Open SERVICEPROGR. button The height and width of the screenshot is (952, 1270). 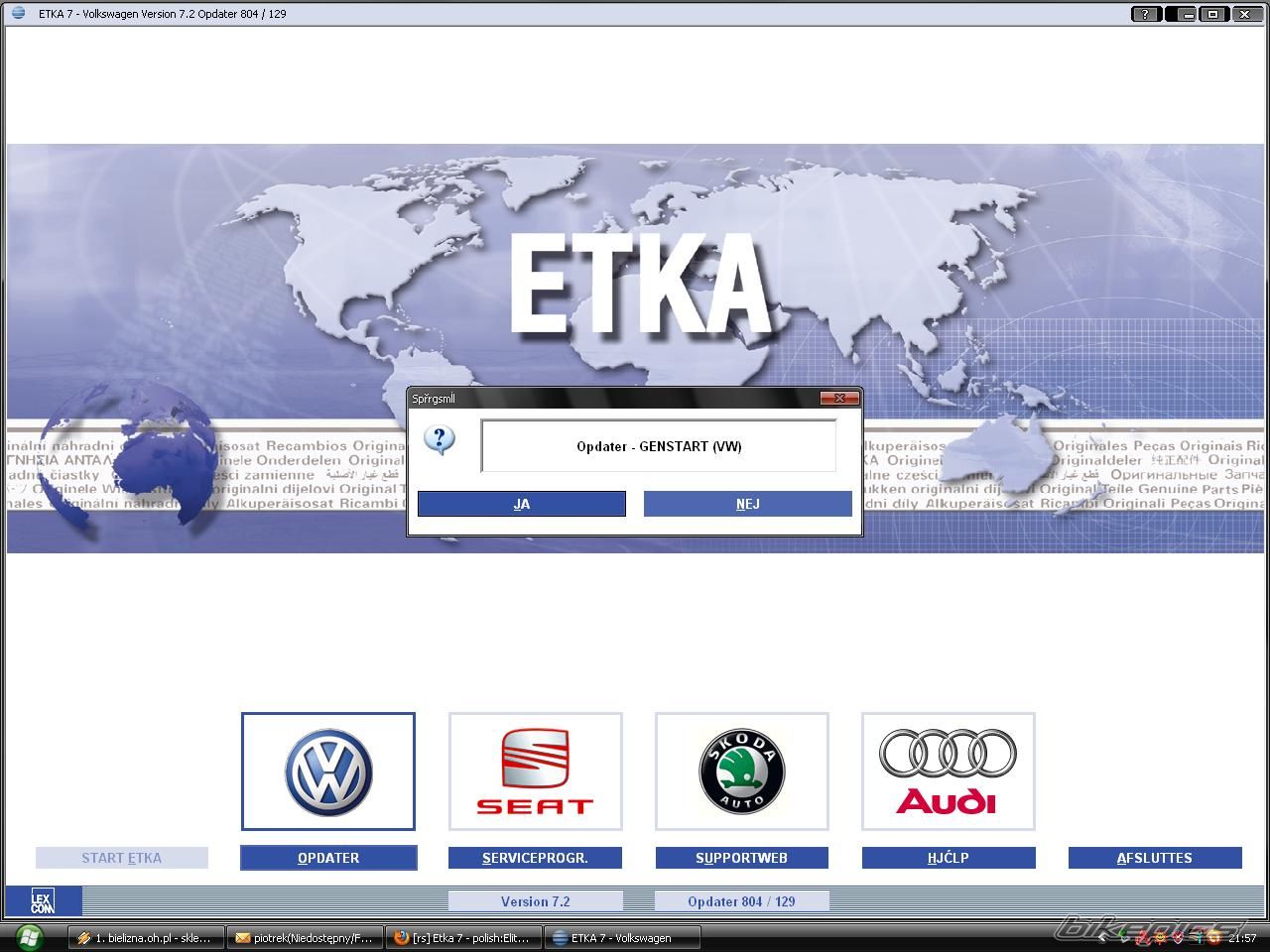pos(535,858)
